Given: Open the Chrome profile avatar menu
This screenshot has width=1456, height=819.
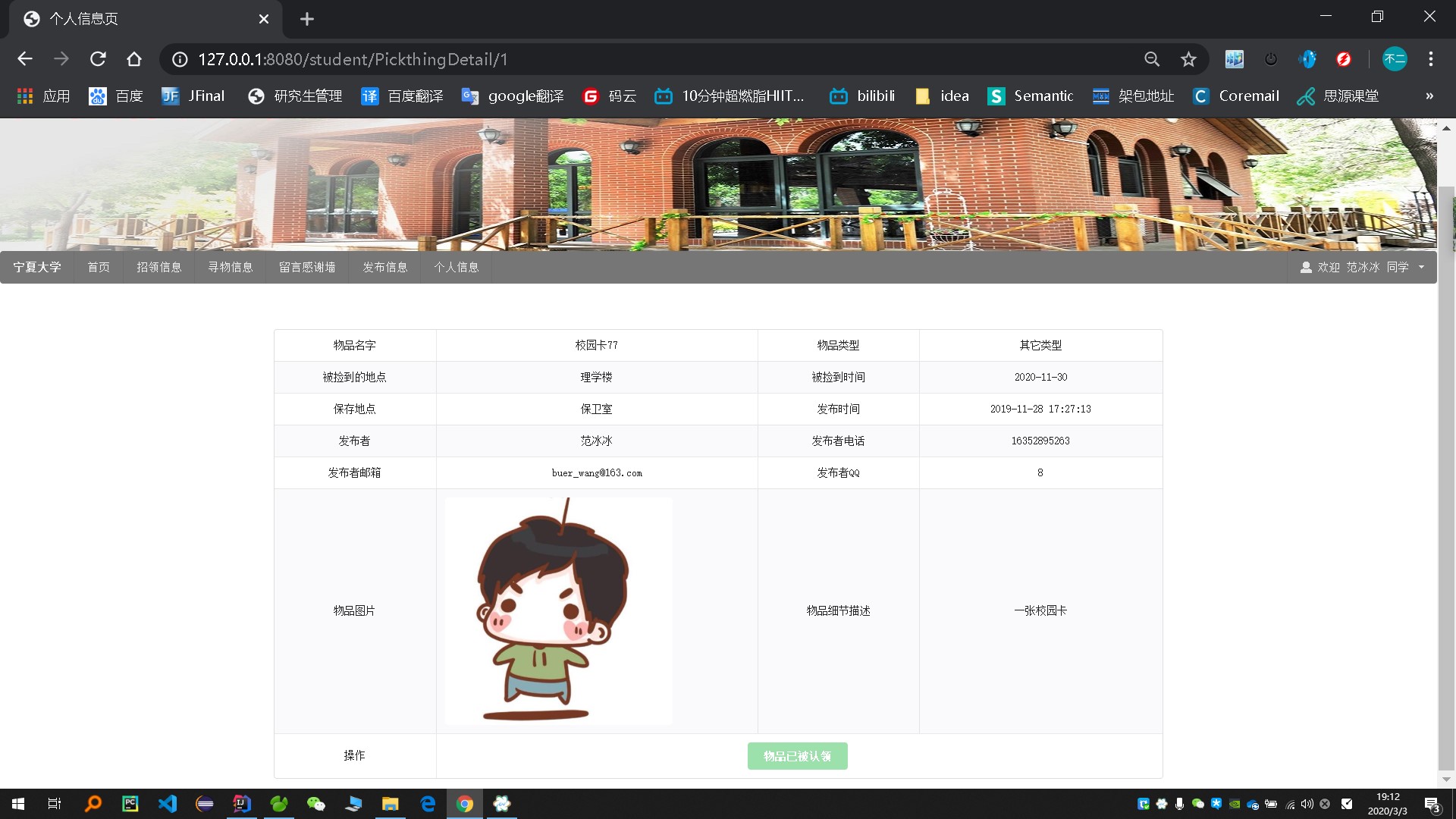Looking at the screenshot, I should pyautogui.click(x=1395, y=59).
